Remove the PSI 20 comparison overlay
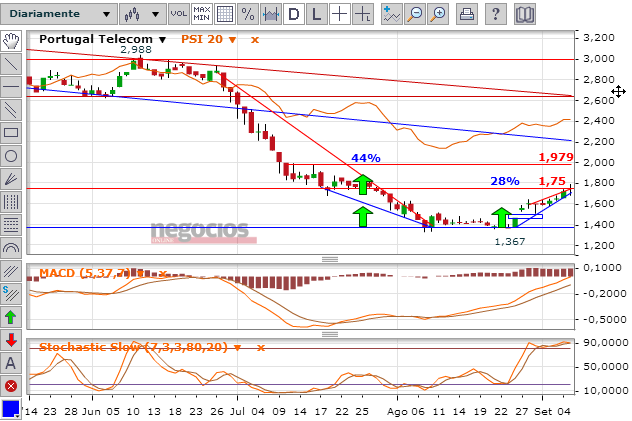Screen dimensions: 632x421 pyautogui.click(x=255, y=39)
